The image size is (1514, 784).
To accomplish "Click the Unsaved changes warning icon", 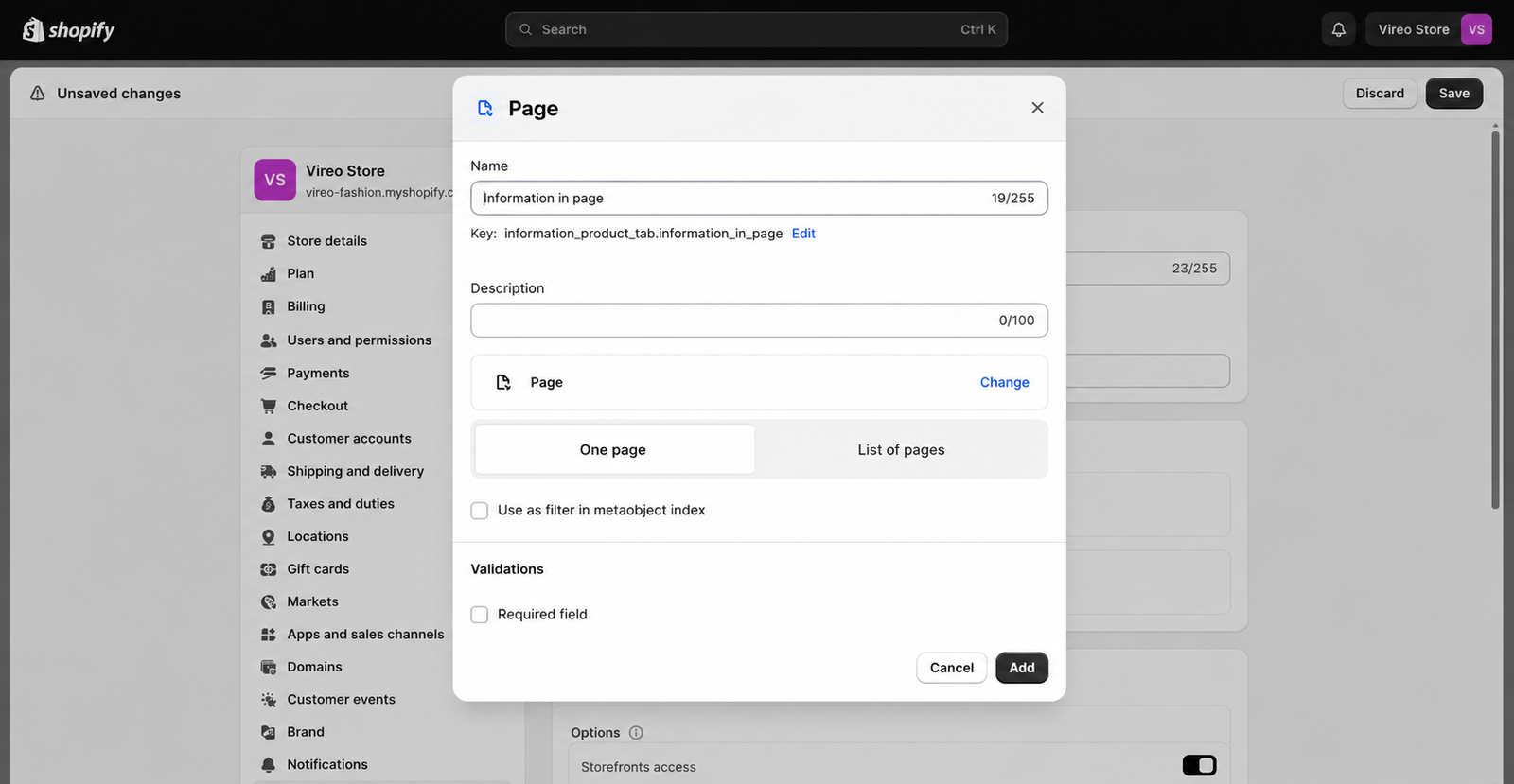I will (x=38, y=93).
